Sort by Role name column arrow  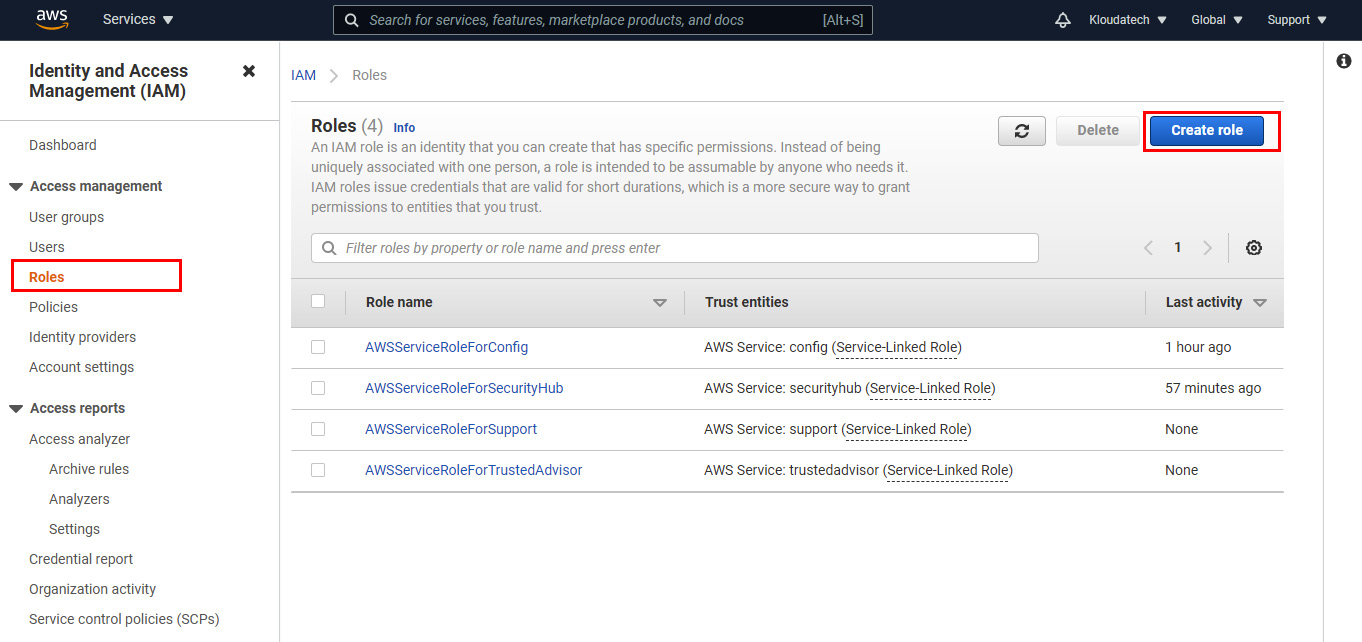tap(659, 303)
